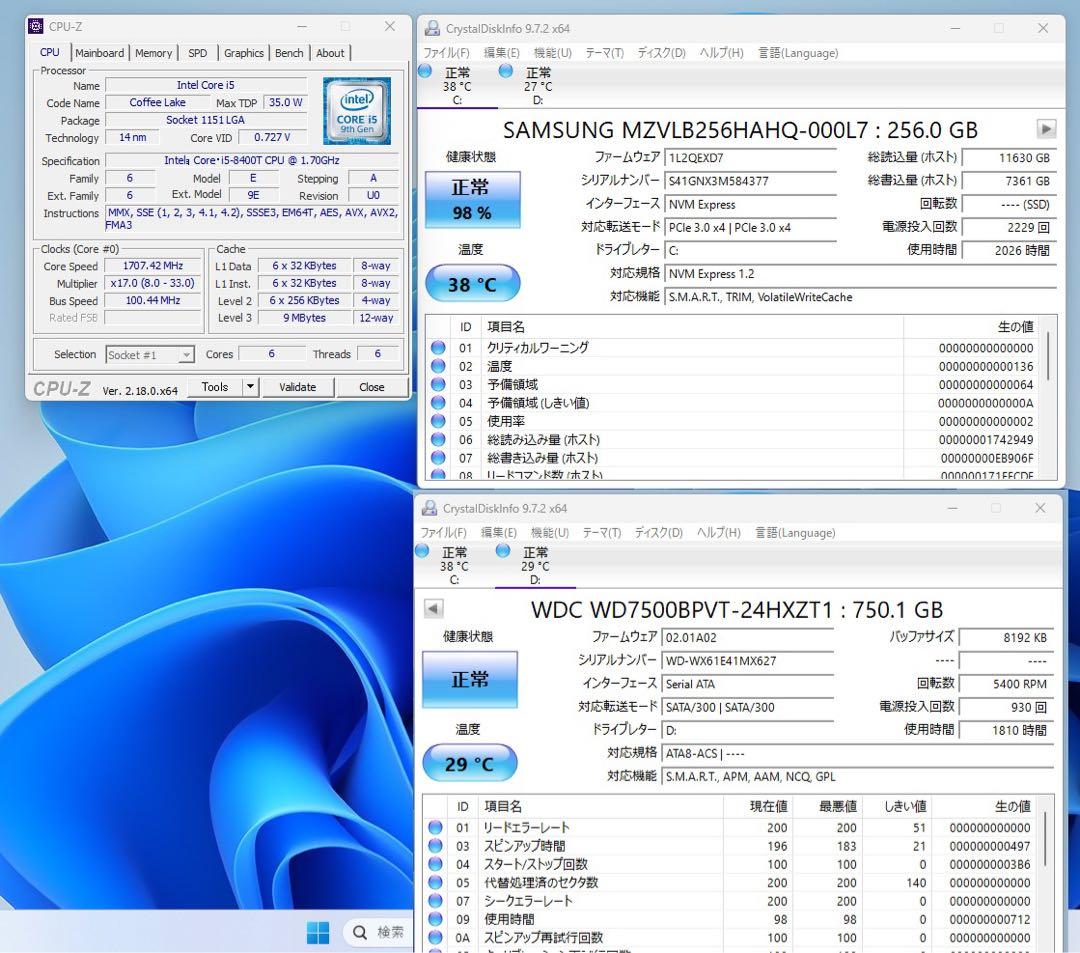Open ディスク(D) menu in upper CrystalDiskInfo window
This screenshot has width=1080, height=953.
point(661,53)
